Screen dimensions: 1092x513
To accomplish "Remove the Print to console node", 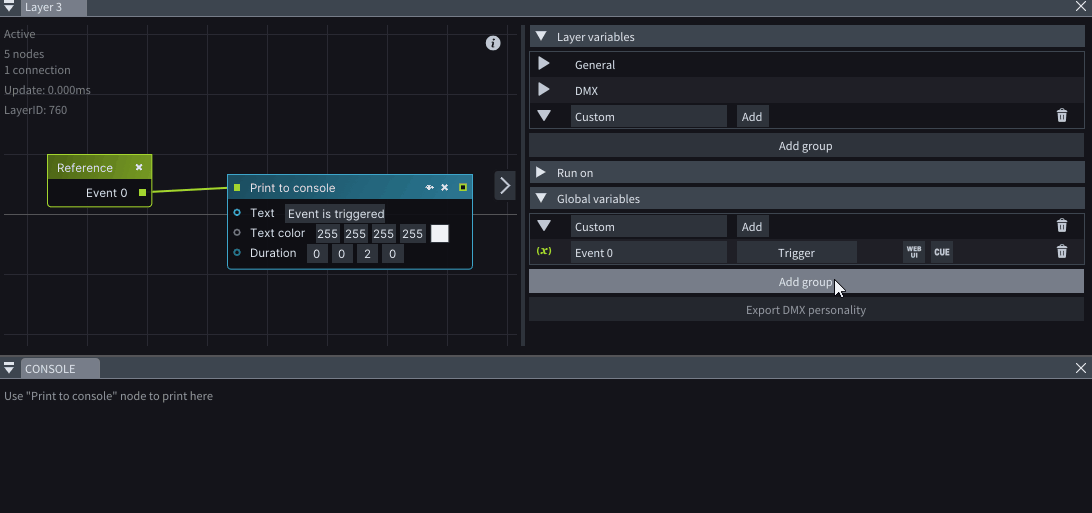I will (x=445, y=187).
